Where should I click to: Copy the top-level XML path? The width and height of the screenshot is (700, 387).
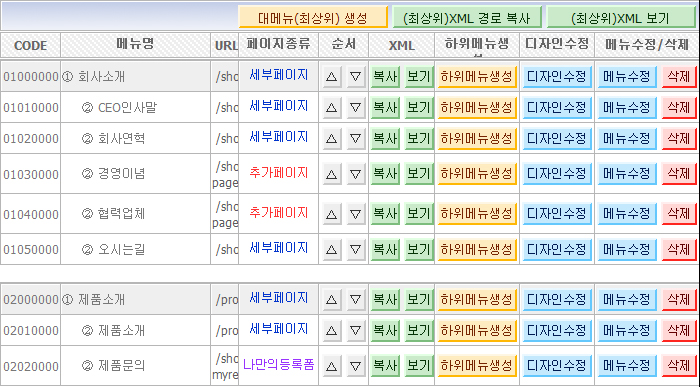coord(467,18)
